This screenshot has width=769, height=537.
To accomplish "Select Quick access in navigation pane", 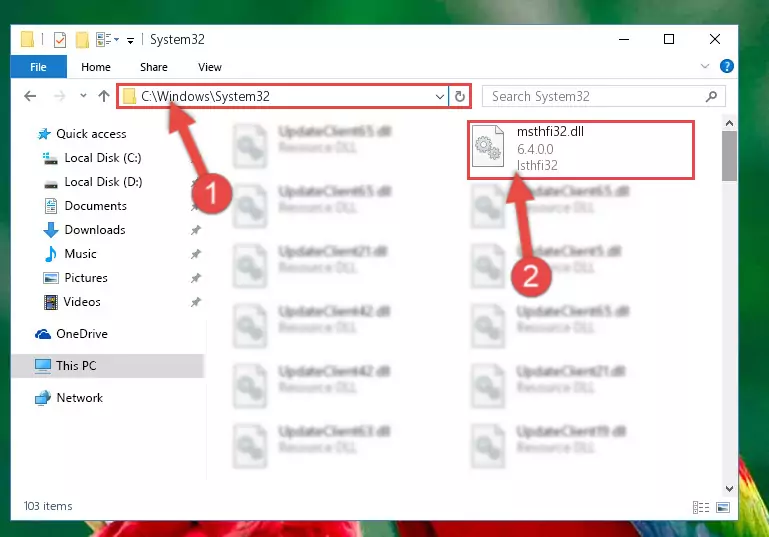I will pyautogui.click(x=91, y=134).
